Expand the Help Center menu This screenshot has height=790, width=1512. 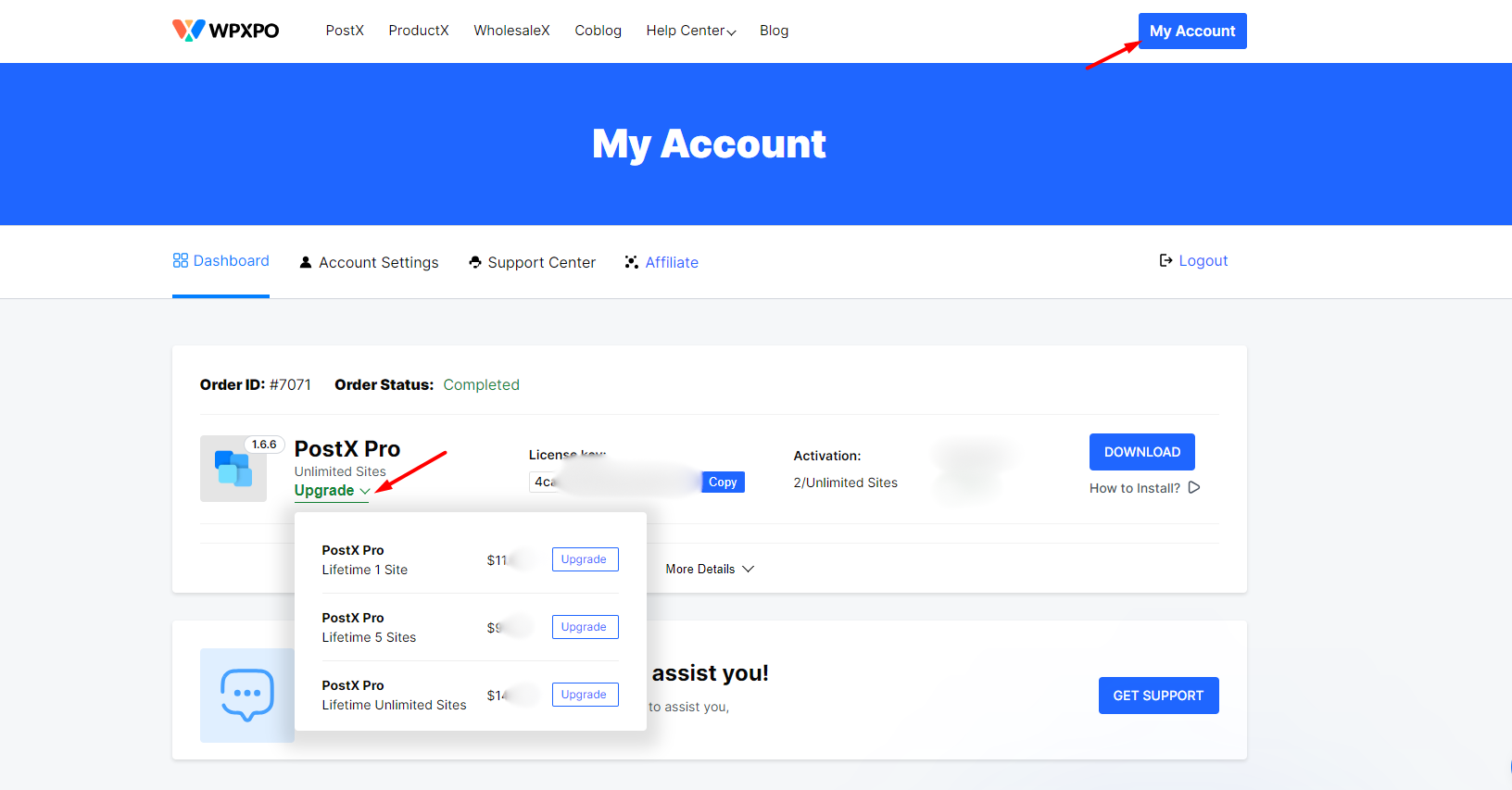tap(690, 31)
